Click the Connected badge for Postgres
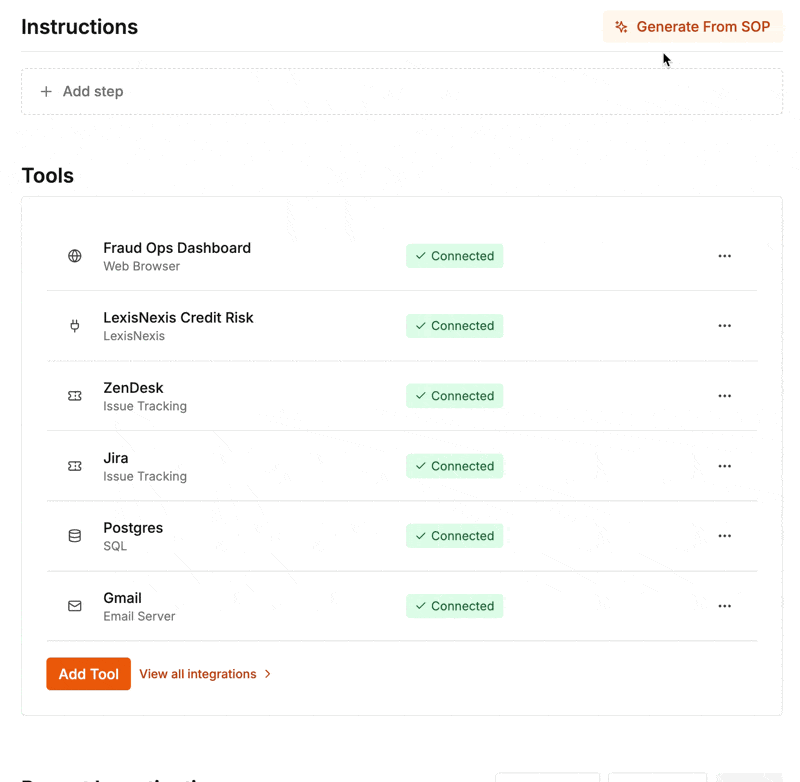Viewport: 800px width, 782px height. click(x=454, y=536)
